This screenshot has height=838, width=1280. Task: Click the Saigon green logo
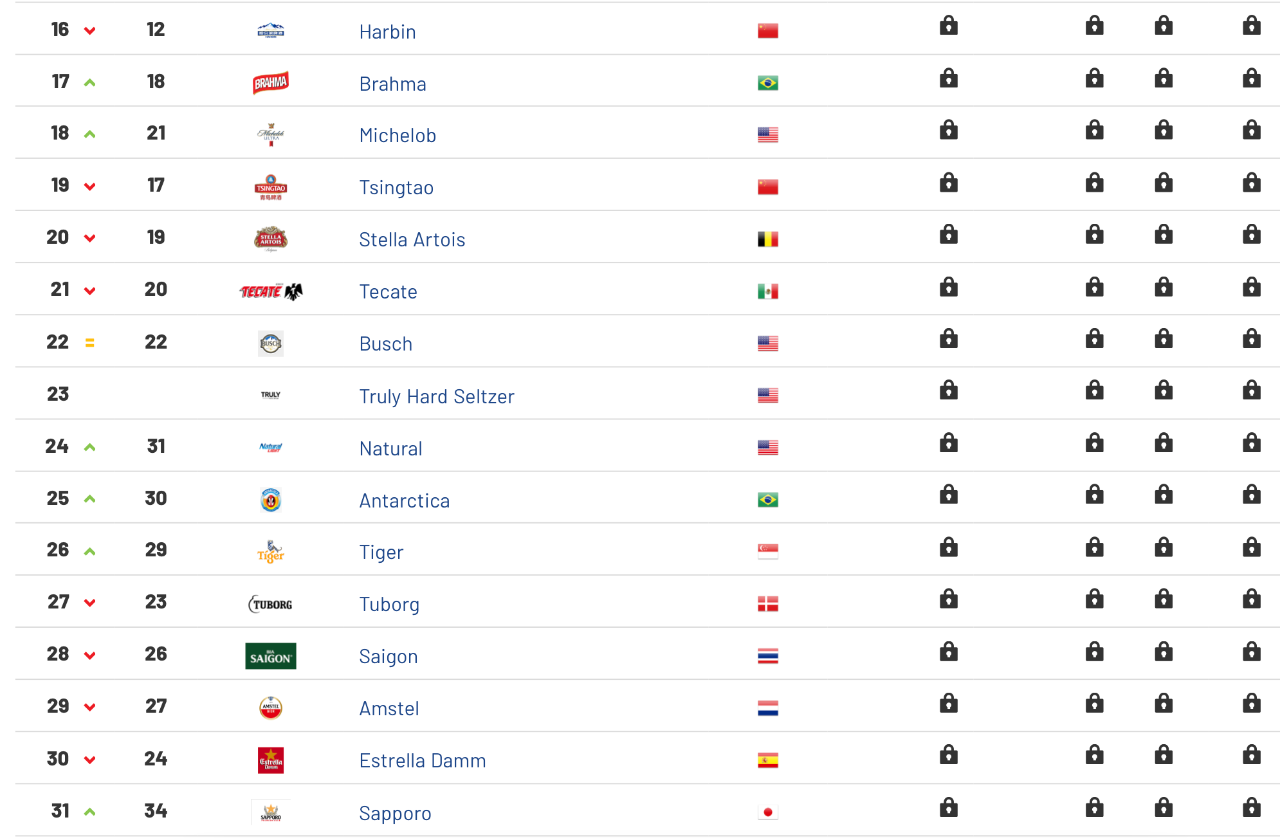tap(270, 656)
